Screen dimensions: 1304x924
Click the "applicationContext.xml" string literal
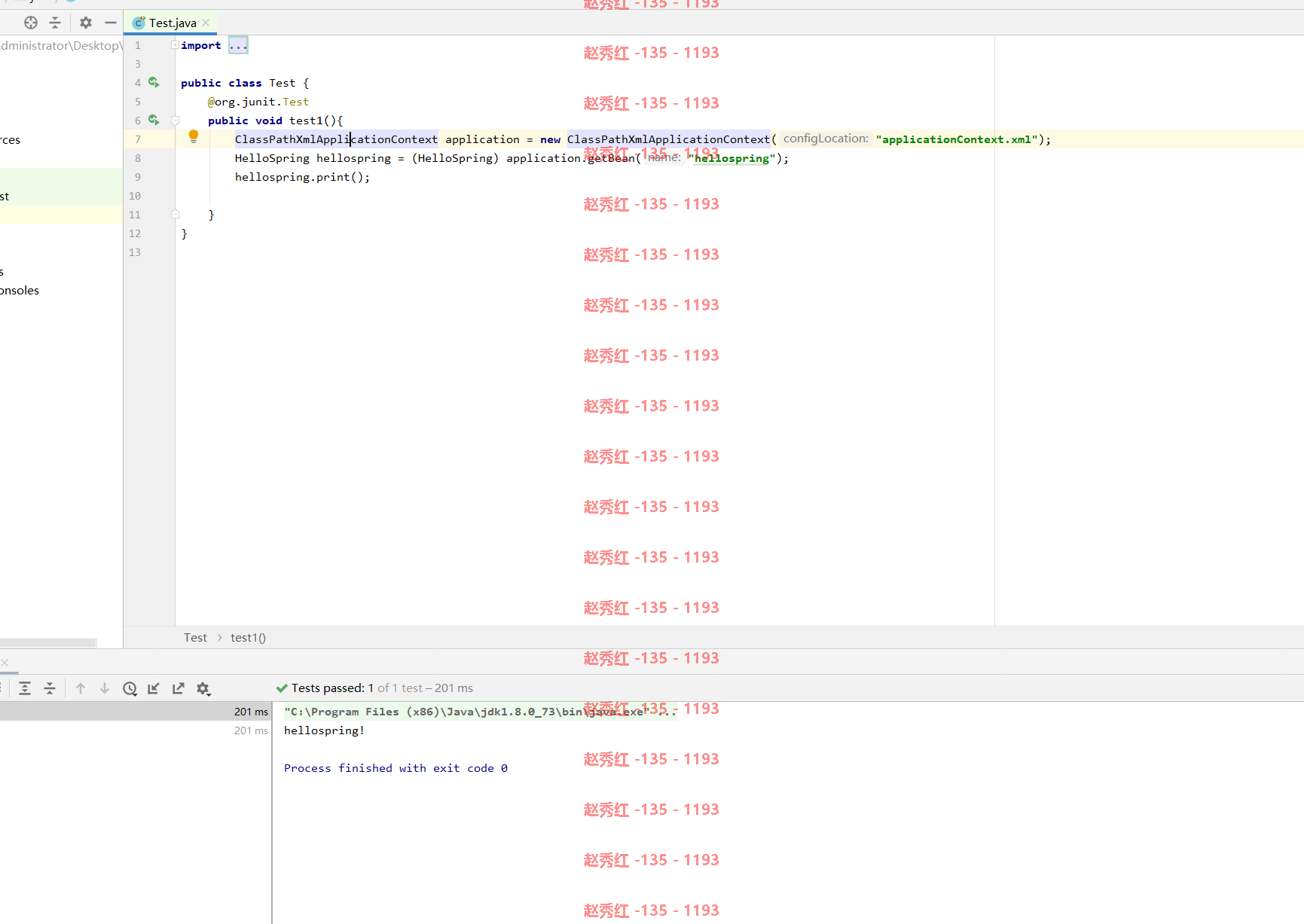coord(957,139)
